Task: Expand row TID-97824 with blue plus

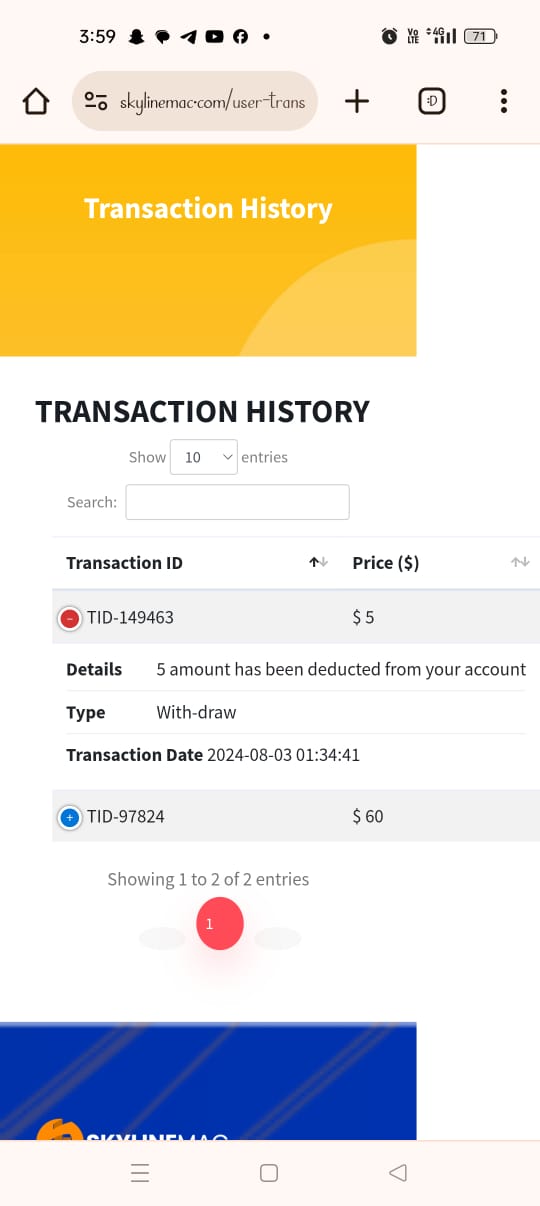Action: 69,818
